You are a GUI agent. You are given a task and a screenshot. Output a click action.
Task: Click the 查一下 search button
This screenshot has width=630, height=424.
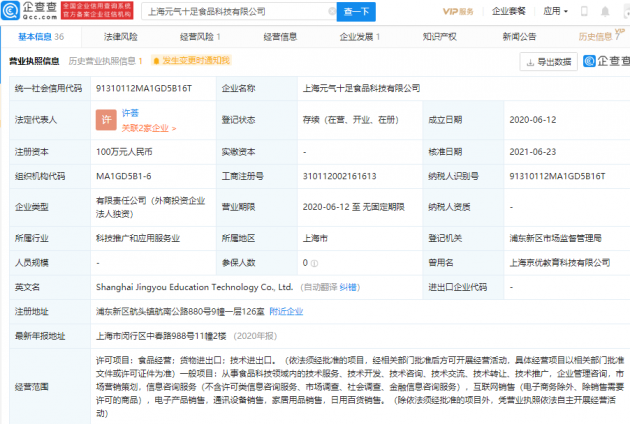[x=356, y=12]
